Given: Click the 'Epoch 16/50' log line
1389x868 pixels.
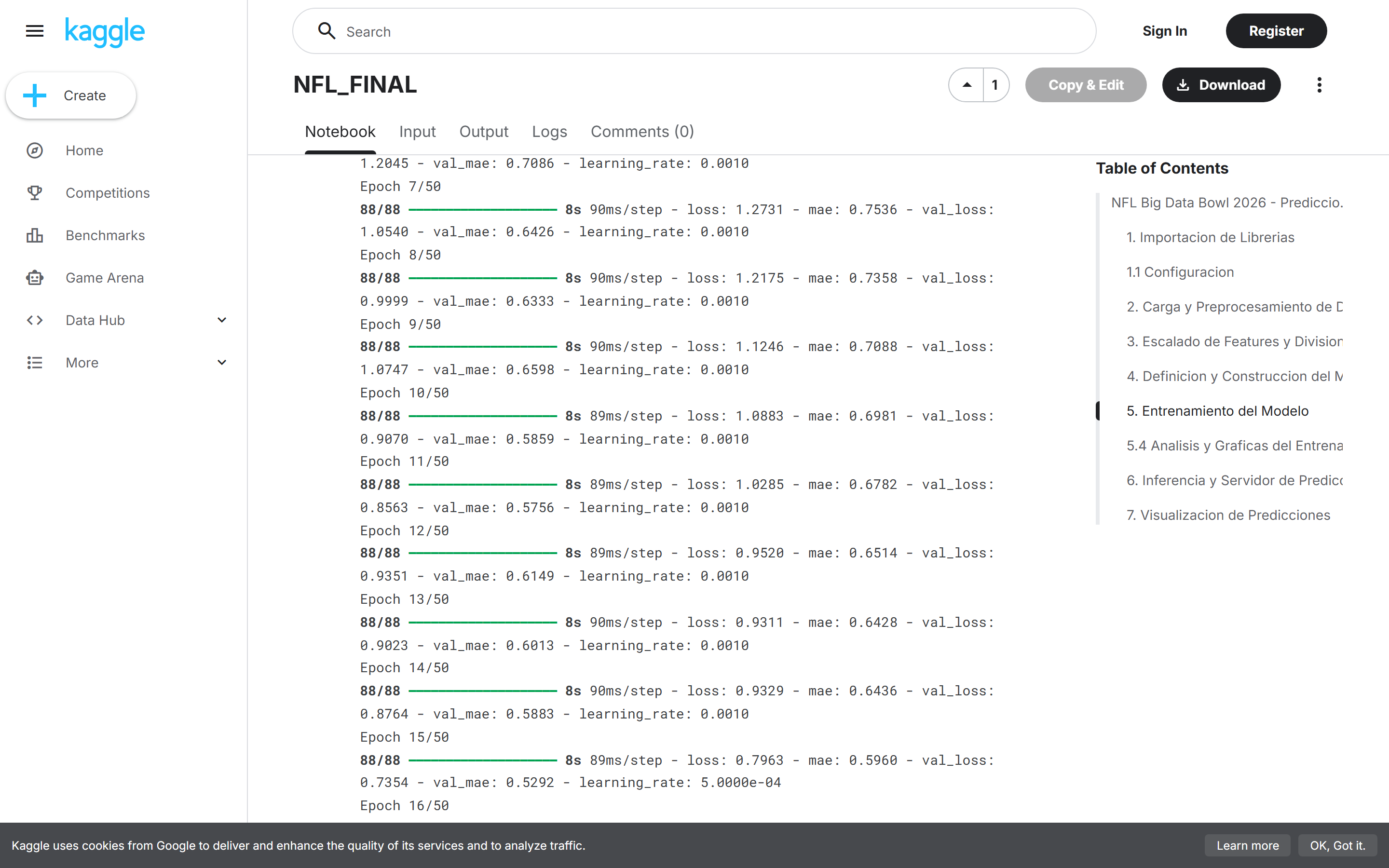Looking at the screenshot, I should click(x=404, y=806).
